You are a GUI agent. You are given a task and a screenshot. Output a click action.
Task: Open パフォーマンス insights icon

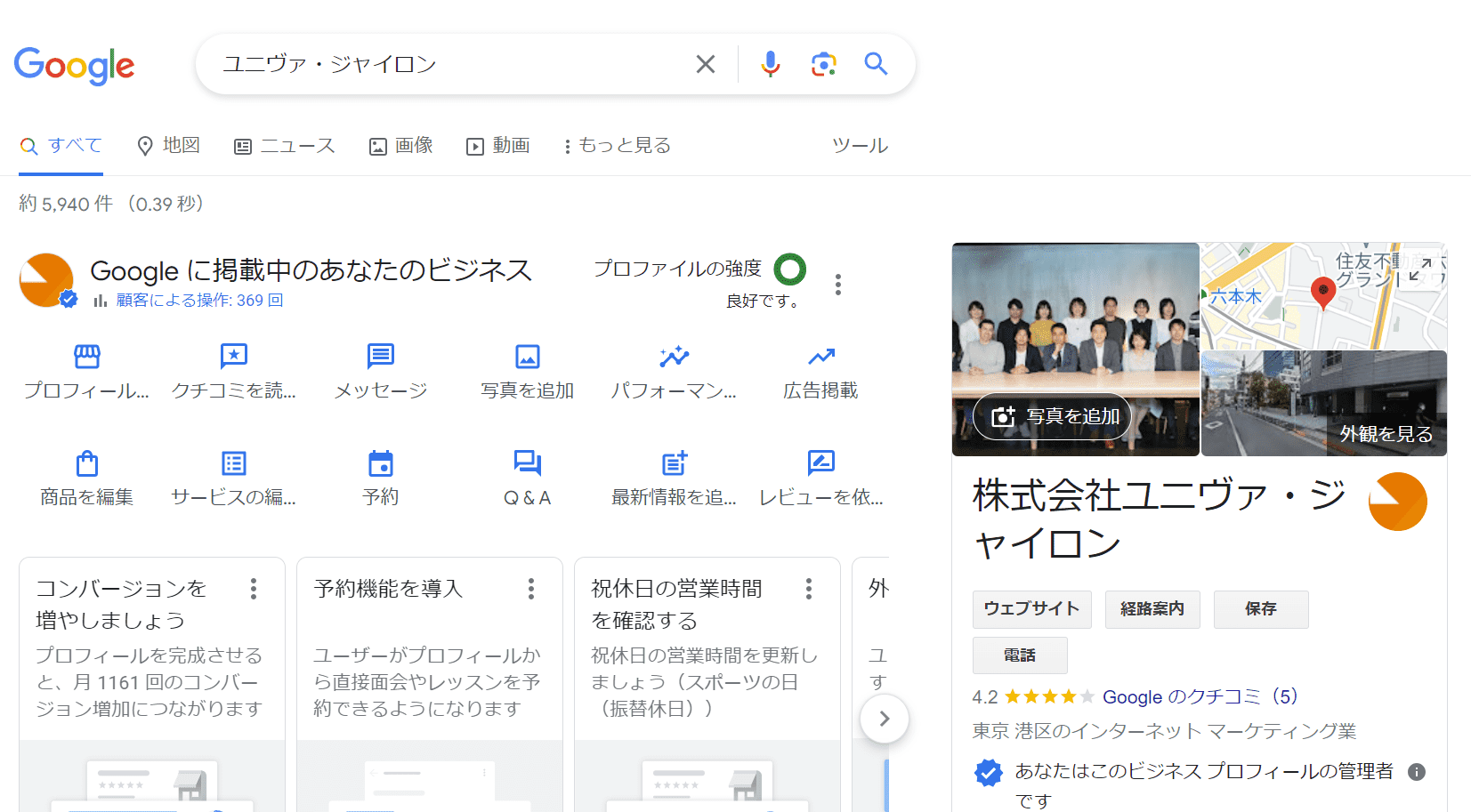[x=675, y=356]
